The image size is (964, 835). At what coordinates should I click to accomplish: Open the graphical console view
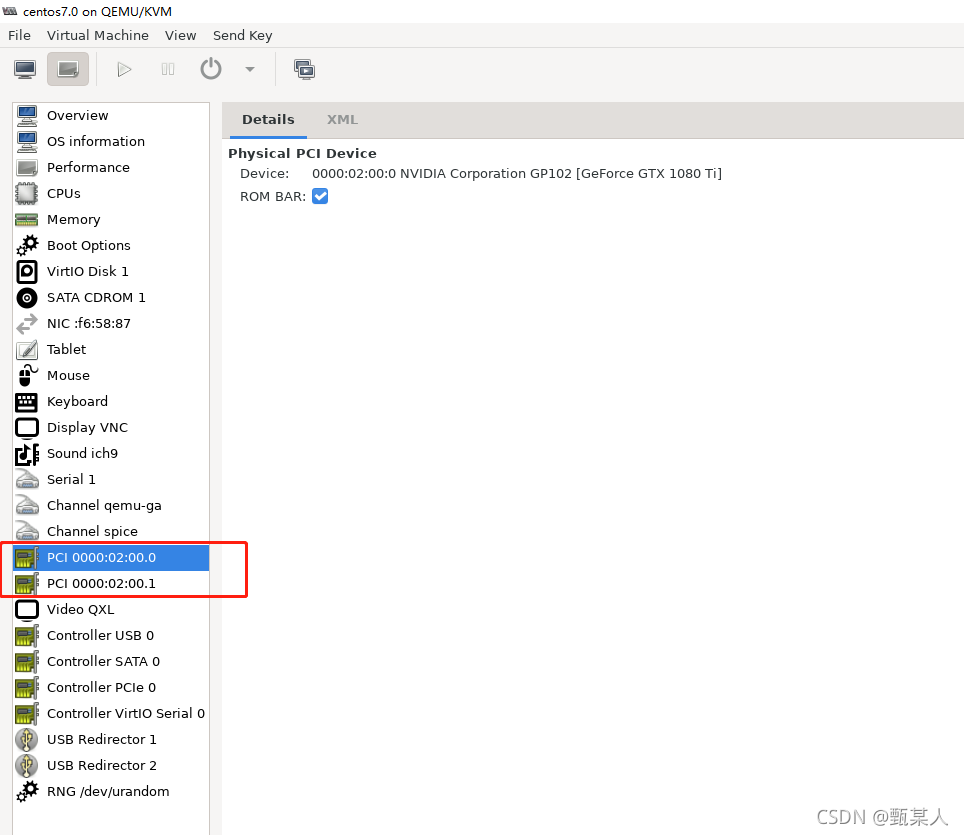tap(24, 69)
